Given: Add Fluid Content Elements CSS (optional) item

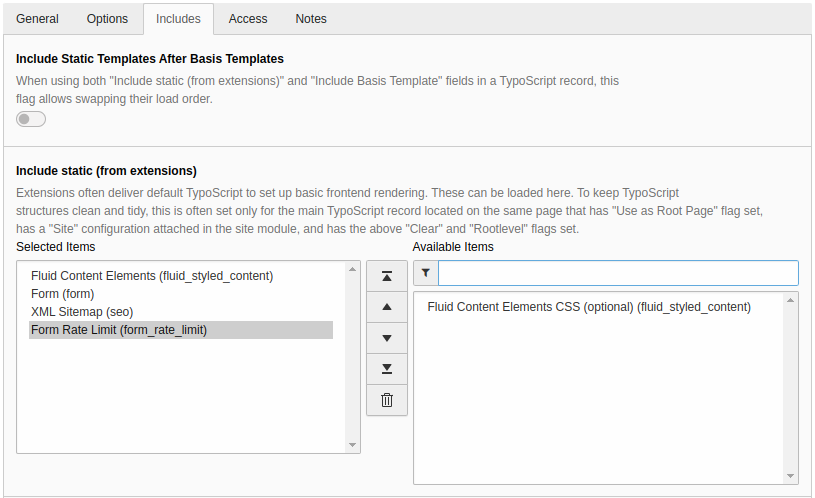Looking at the screenshot, I should coord(599,307).
